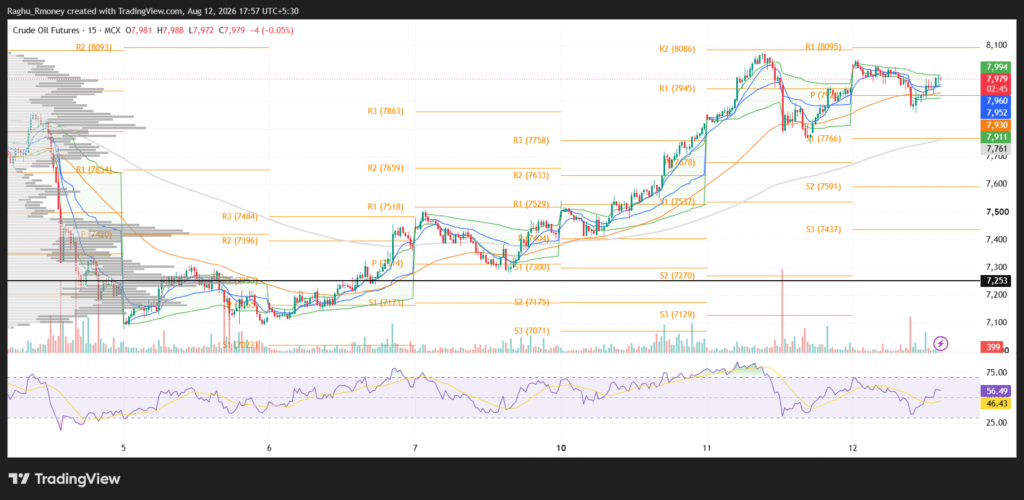Click the R1 (7654) pivot label

click(94, 170)
